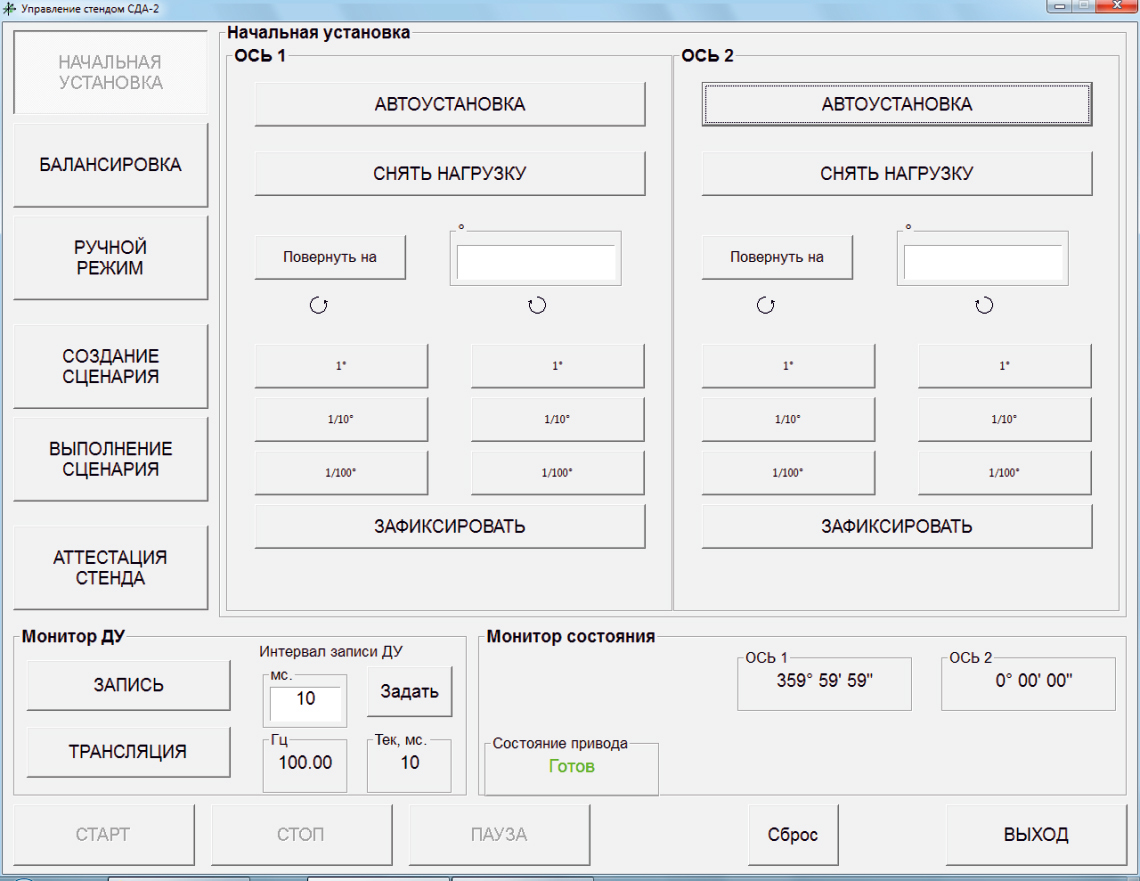
Task: Switch to the БАЛАНСИРОВКА mode
Action: pyautogui.click(x=110, y=165)
